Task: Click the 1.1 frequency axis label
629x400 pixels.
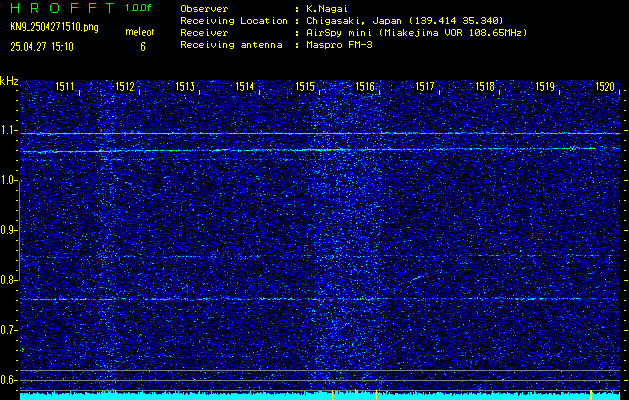Action: pyautogui.click(x=8, y=130)
